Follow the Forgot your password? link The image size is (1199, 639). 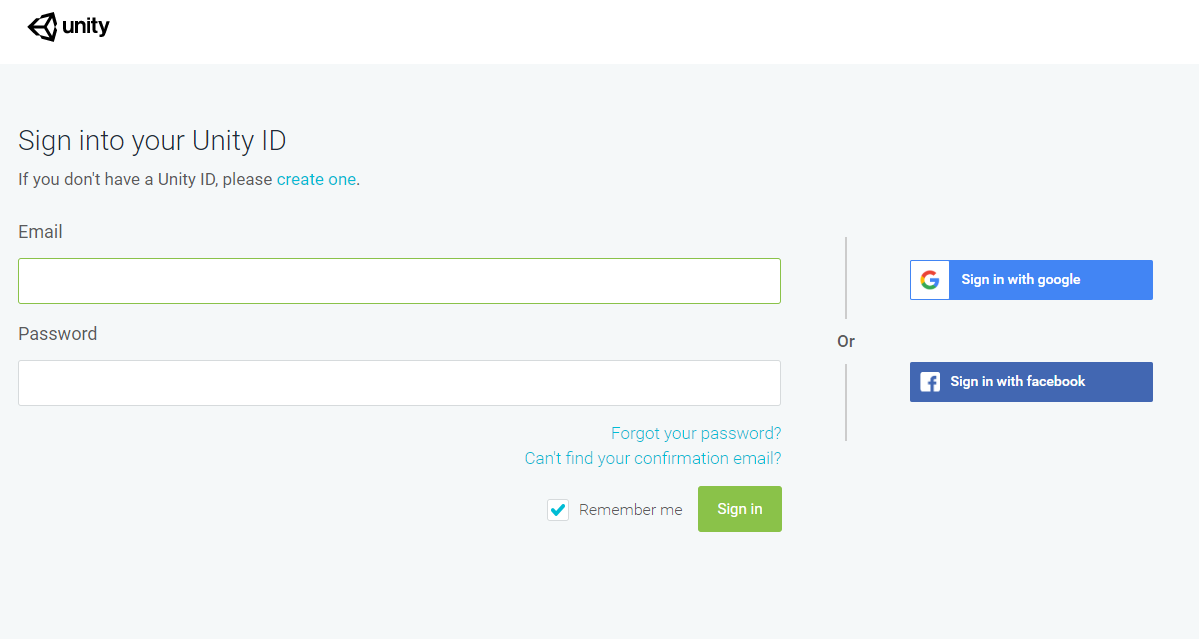coord(696,434)
